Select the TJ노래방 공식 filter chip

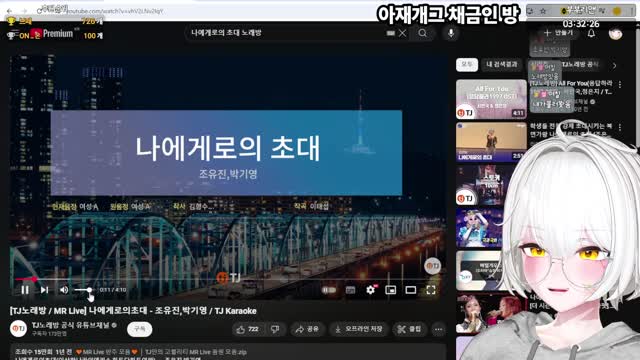580,64
